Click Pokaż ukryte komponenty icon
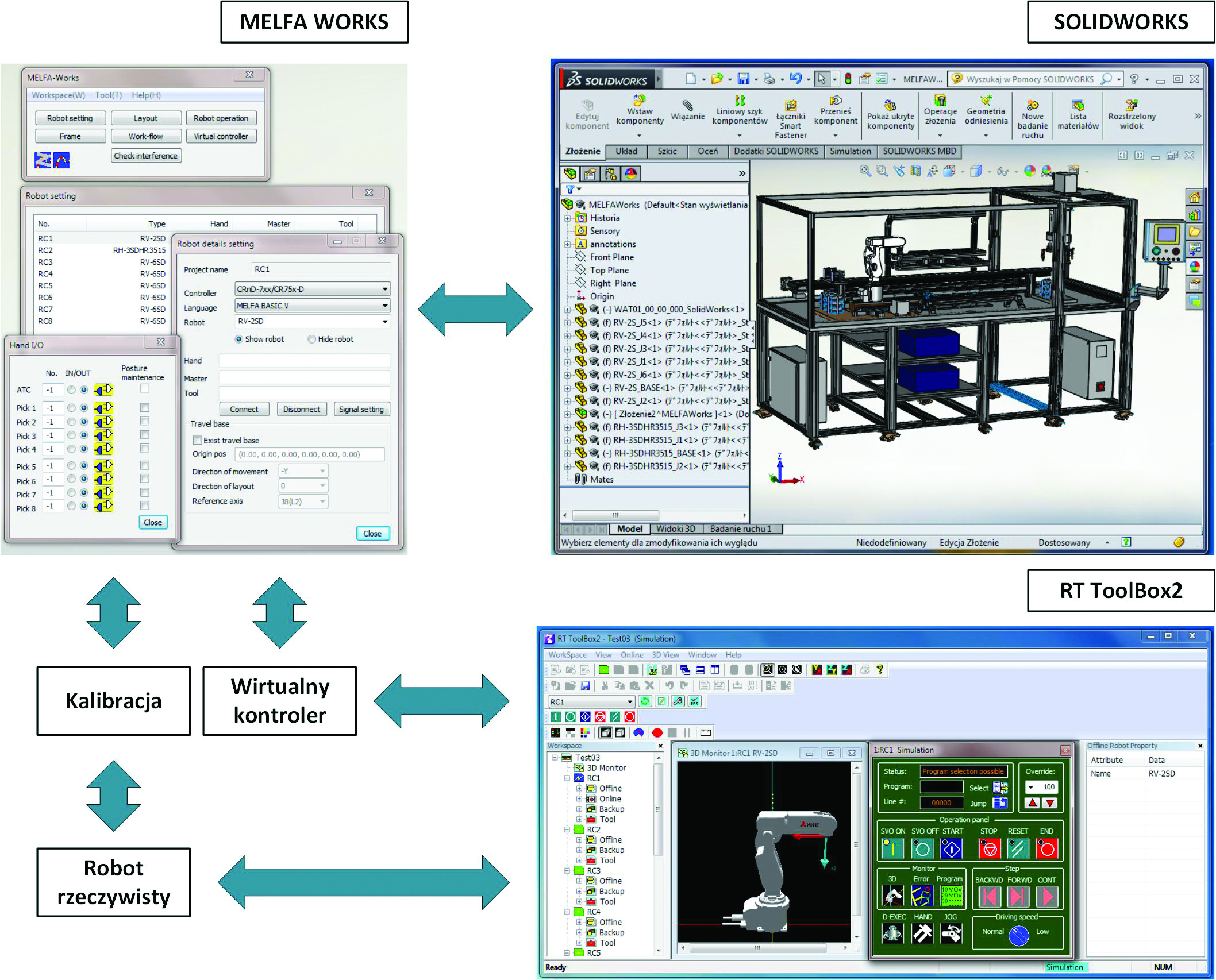 pyautogui.click(x=890, y=114)
